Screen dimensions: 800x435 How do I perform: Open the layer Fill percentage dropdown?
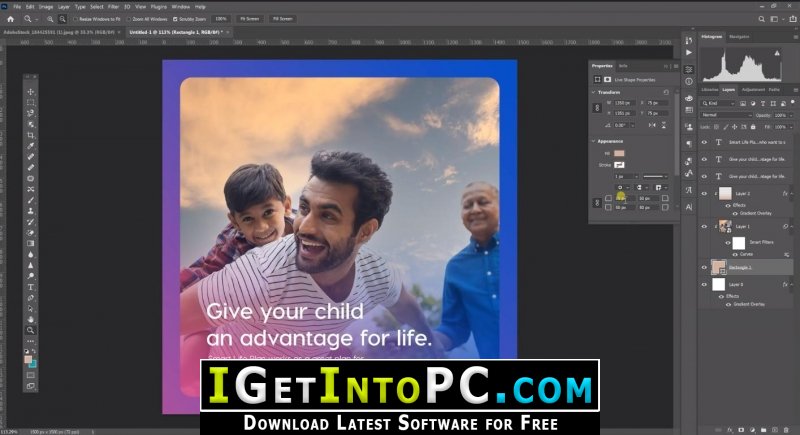coord(791,126)
